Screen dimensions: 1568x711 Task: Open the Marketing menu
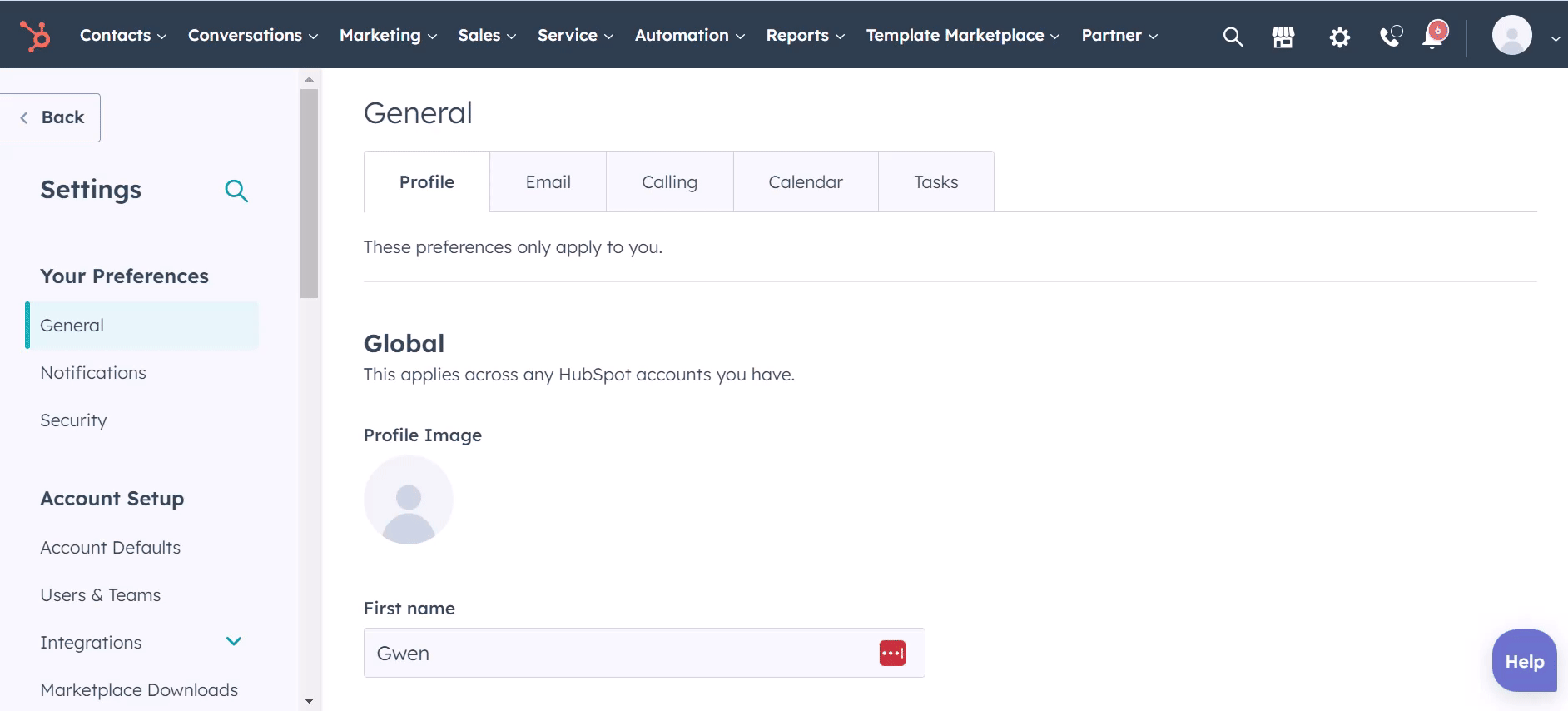tap(388, 35)
